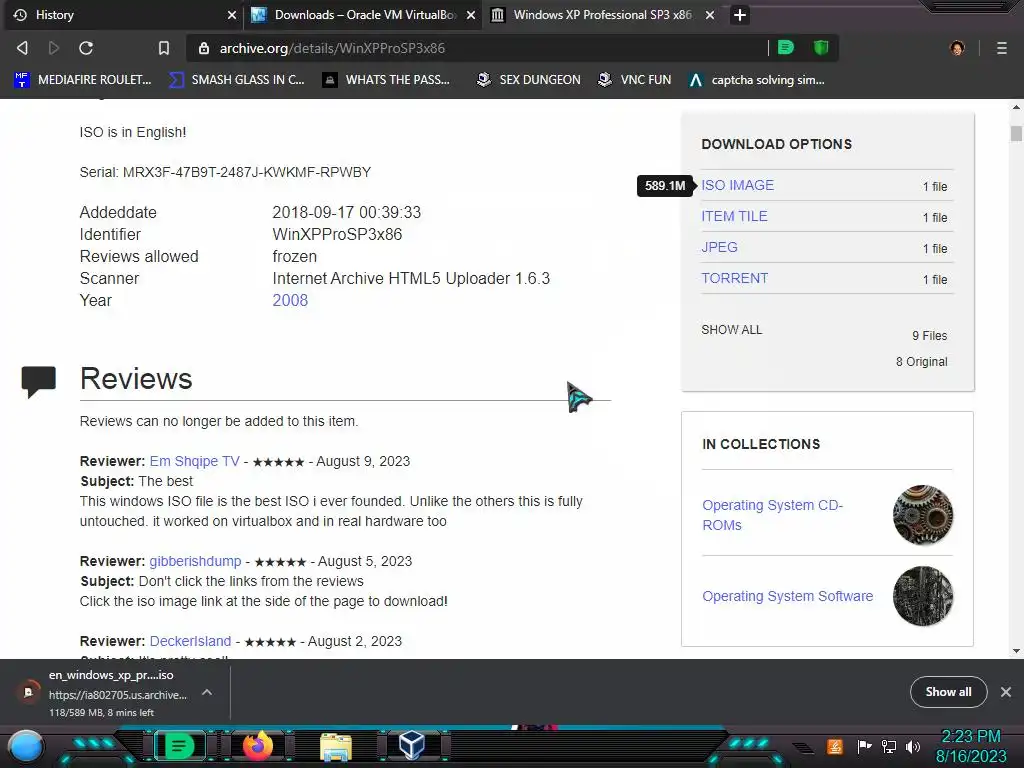The width and height of the screenshot is (1024, 768).
Task: Open the JPEG download option
Action: 719,247
